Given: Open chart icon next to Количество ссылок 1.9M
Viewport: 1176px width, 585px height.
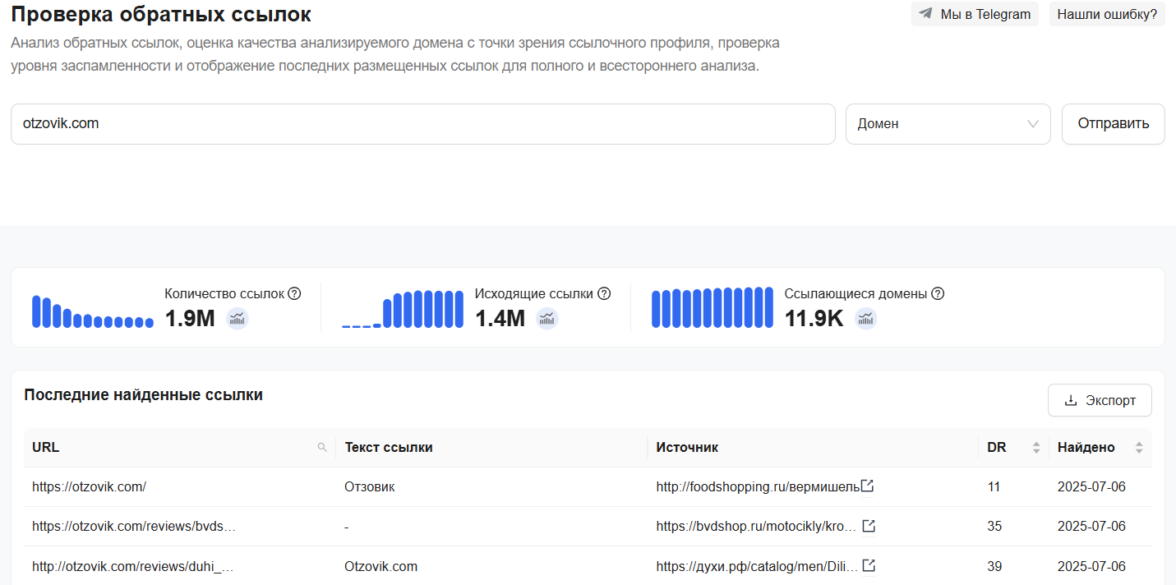Looking at the screenshot, I should pos(237,318).
